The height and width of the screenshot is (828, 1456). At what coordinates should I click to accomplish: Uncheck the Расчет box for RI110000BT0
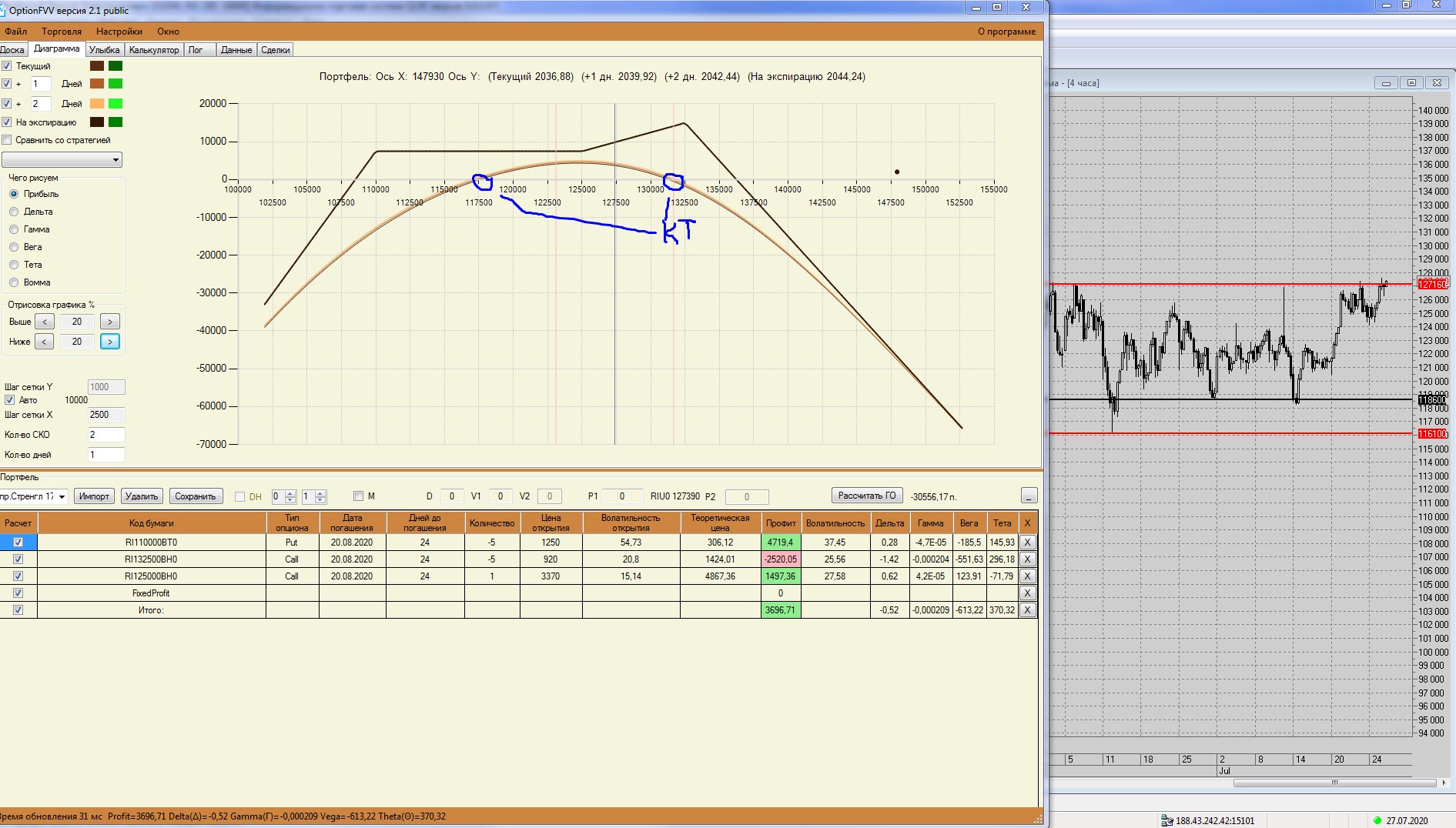coord(18,543)
